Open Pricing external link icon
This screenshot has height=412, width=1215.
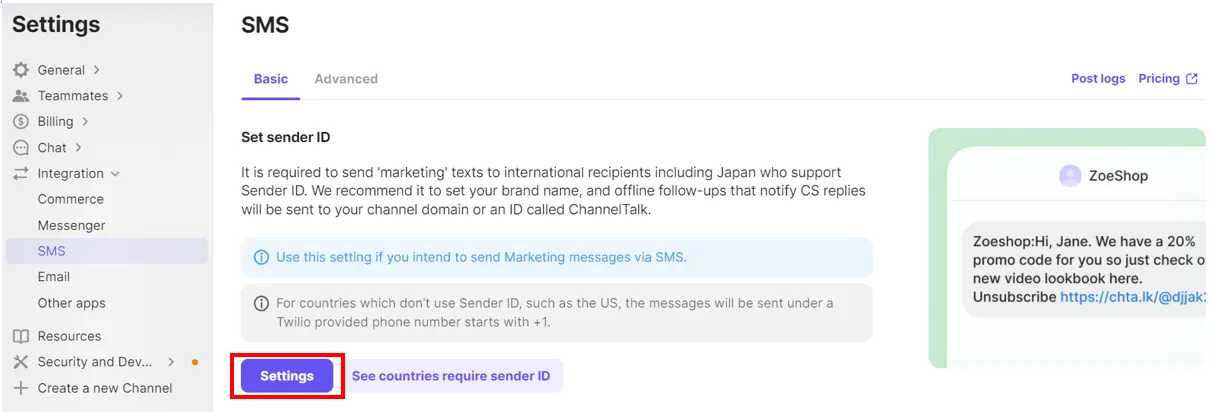pyautogui.click(x=1192, y=79)
